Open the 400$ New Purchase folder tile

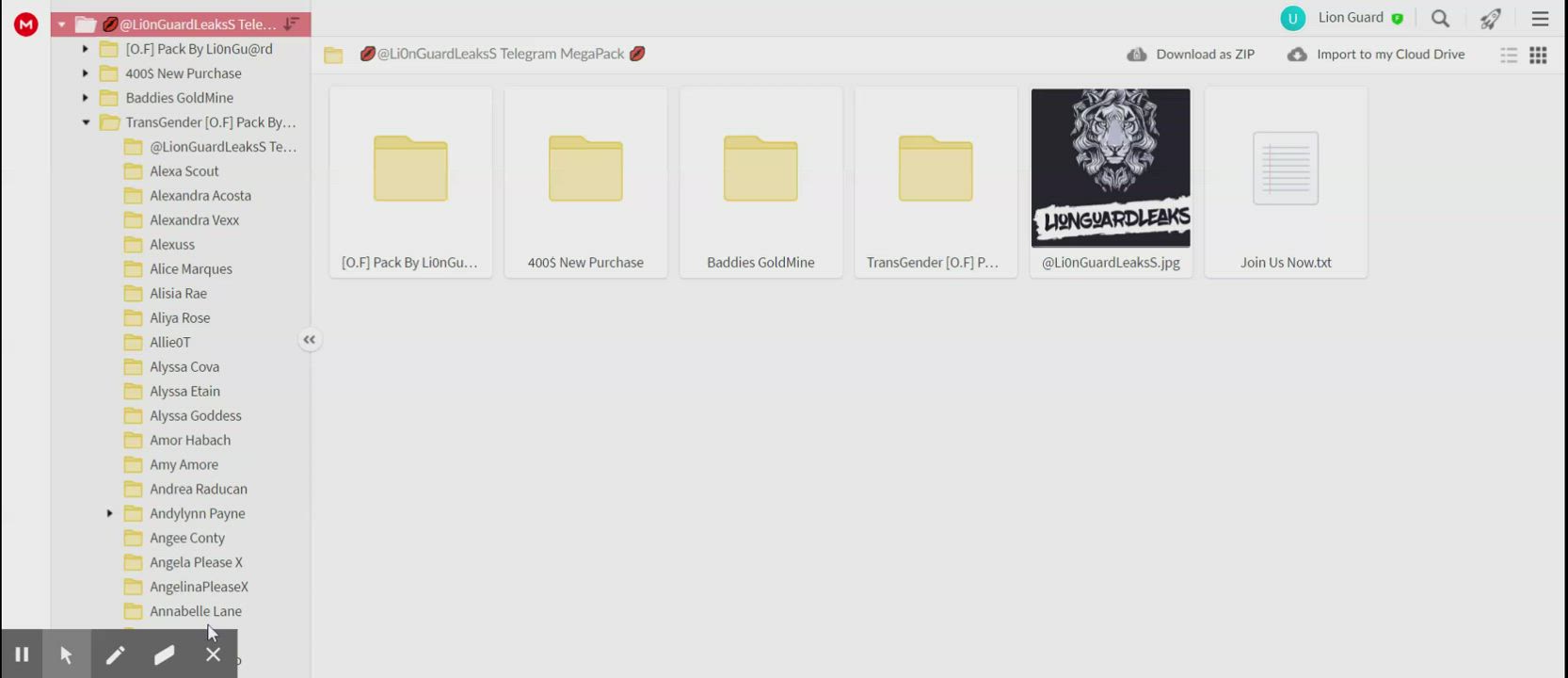pos(585,183)
